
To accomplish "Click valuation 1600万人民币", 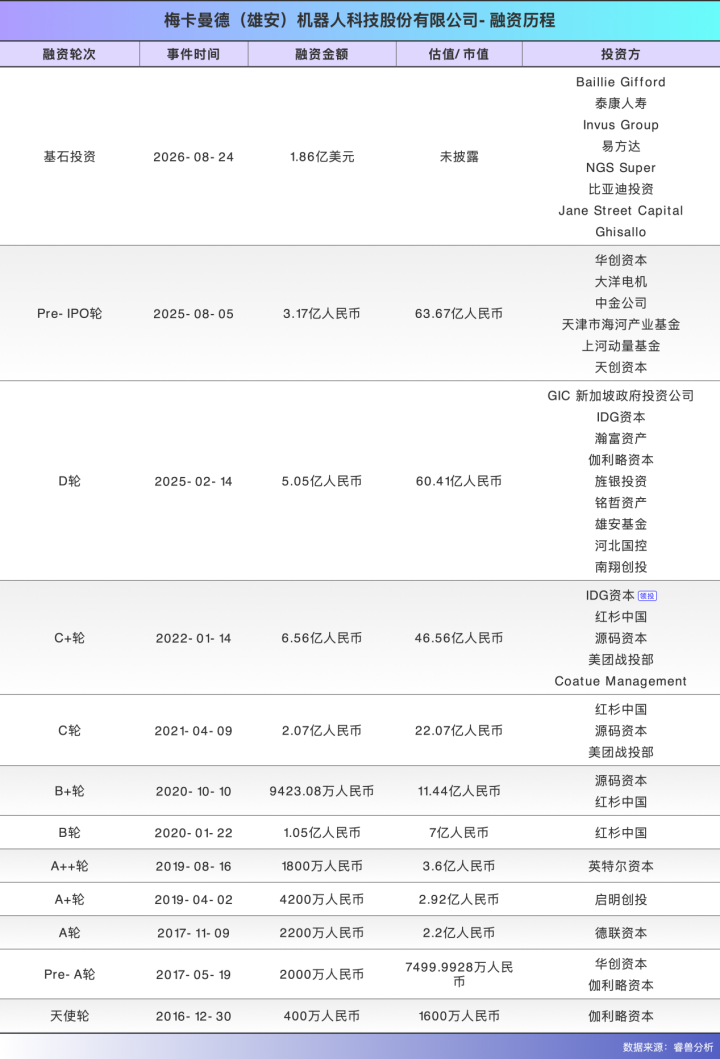I will pyautogui.click(x=459, y=1016).
